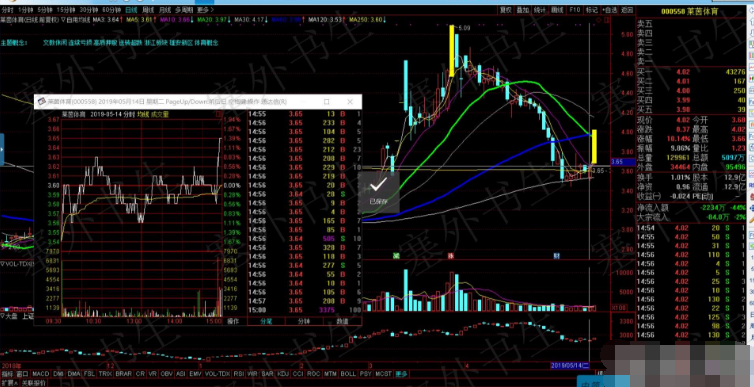Switch to 周线 weekly chart
Screen dimensions: 754x387
[148, 10]
